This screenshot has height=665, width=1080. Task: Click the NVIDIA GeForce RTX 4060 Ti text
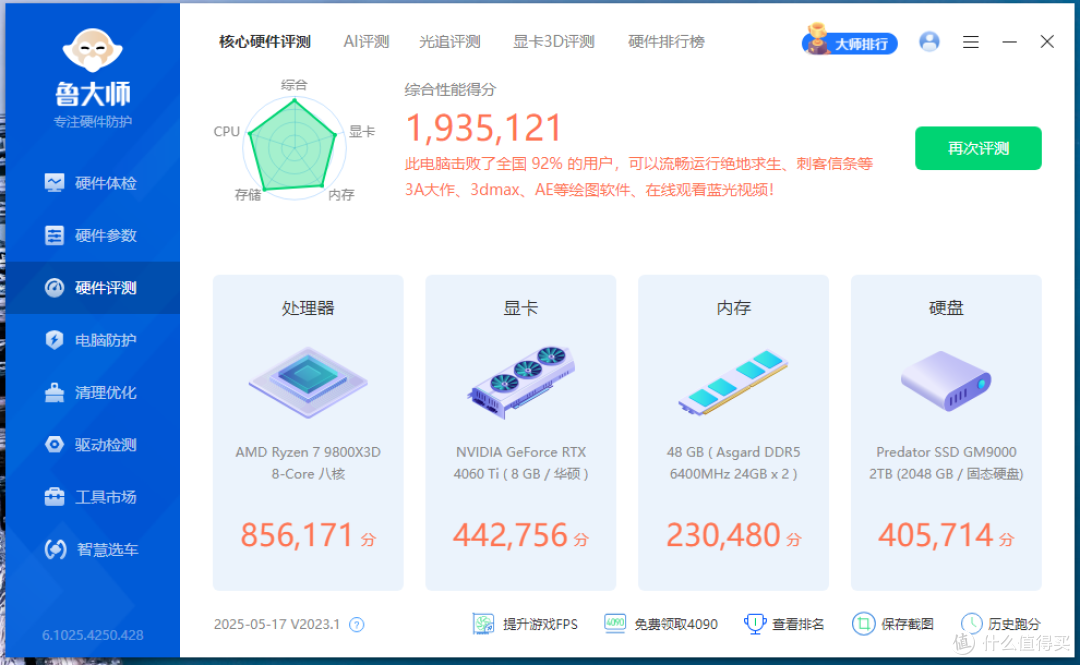pyautogui.click(x=521, y=463)
